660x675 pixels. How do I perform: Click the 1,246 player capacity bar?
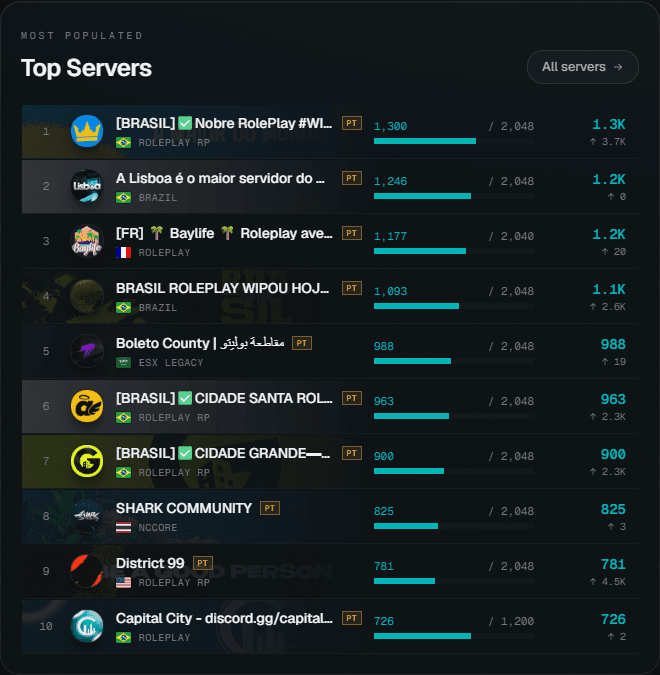tap(454, 196)
